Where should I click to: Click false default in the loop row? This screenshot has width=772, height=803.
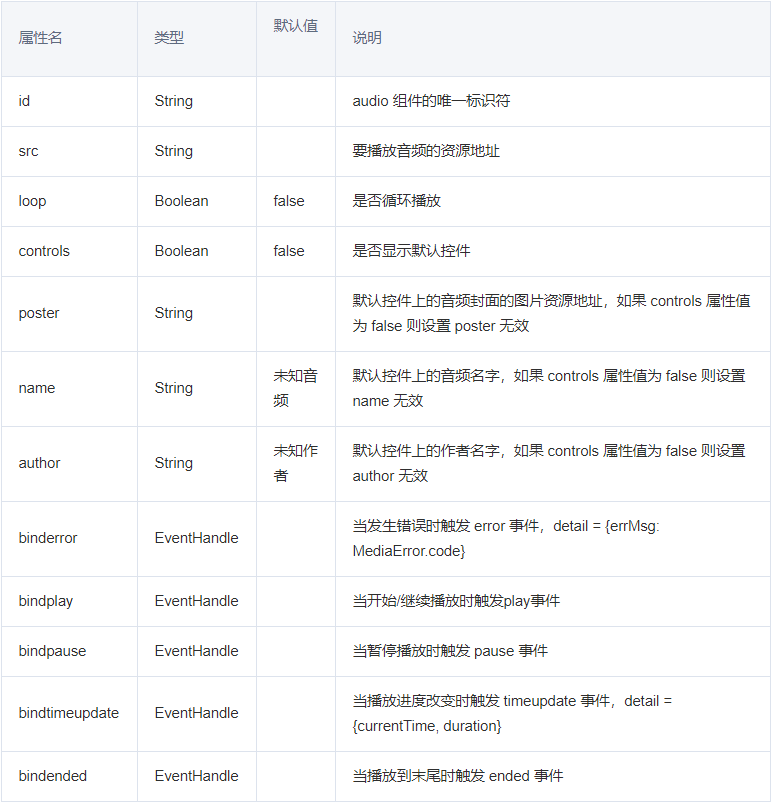point(289,201)
